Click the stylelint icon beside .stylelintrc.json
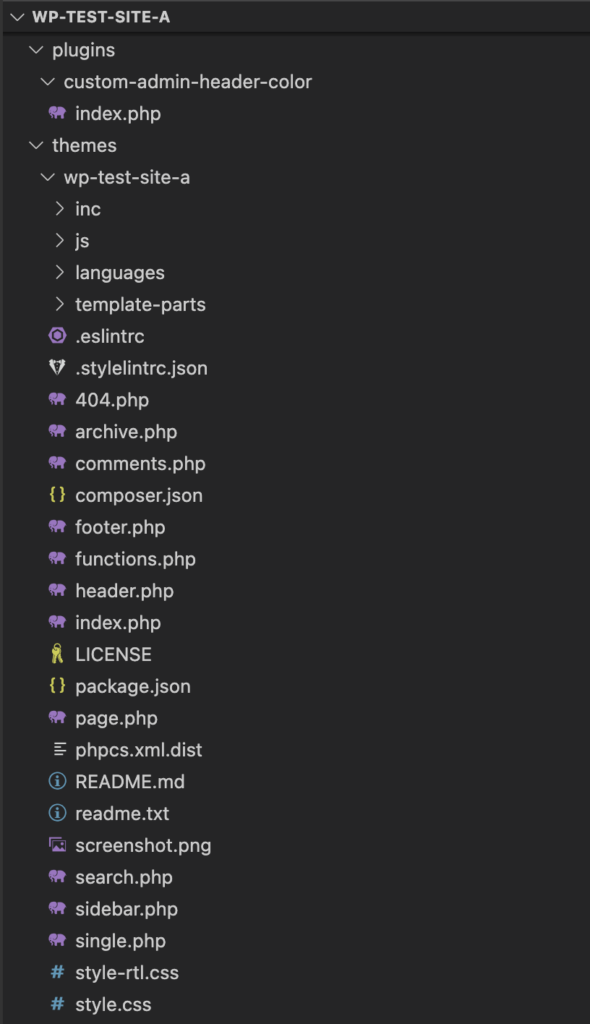 point(57,368)
